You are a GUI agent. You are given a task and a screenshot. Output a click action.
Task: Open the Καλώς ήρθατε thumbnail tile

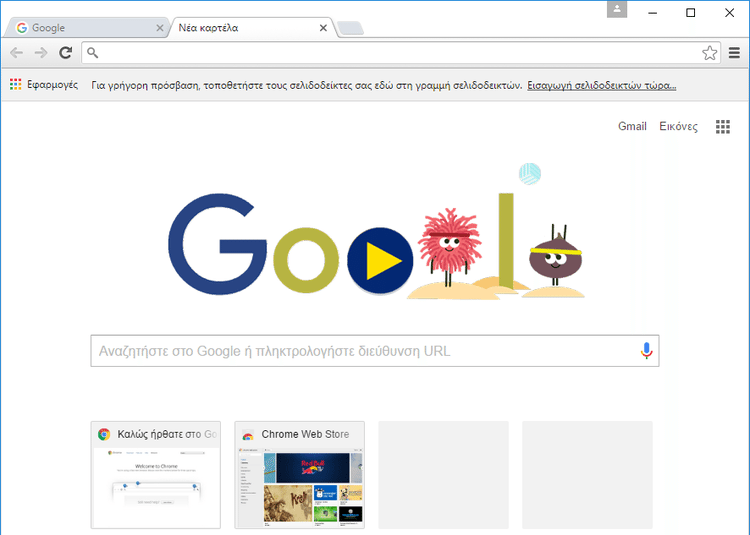156,475
